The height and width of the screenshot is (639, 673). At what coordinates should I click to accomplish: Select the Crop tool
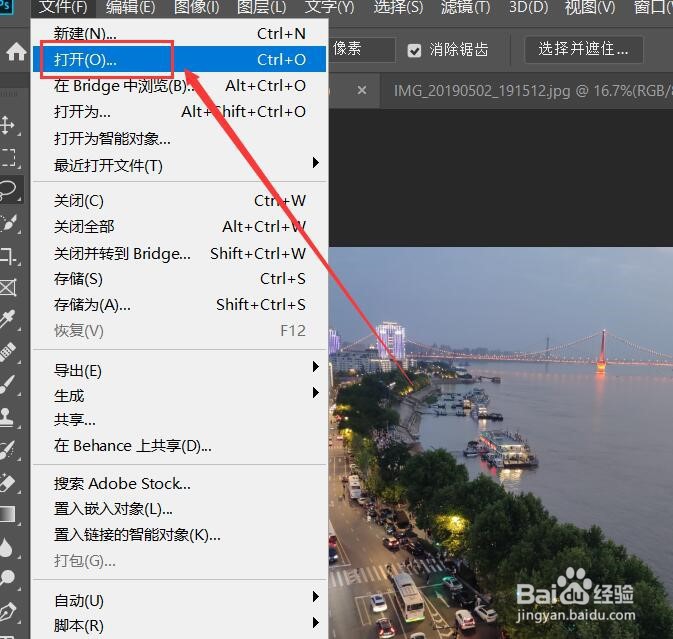pyautogui.click(x=8, y=255)
